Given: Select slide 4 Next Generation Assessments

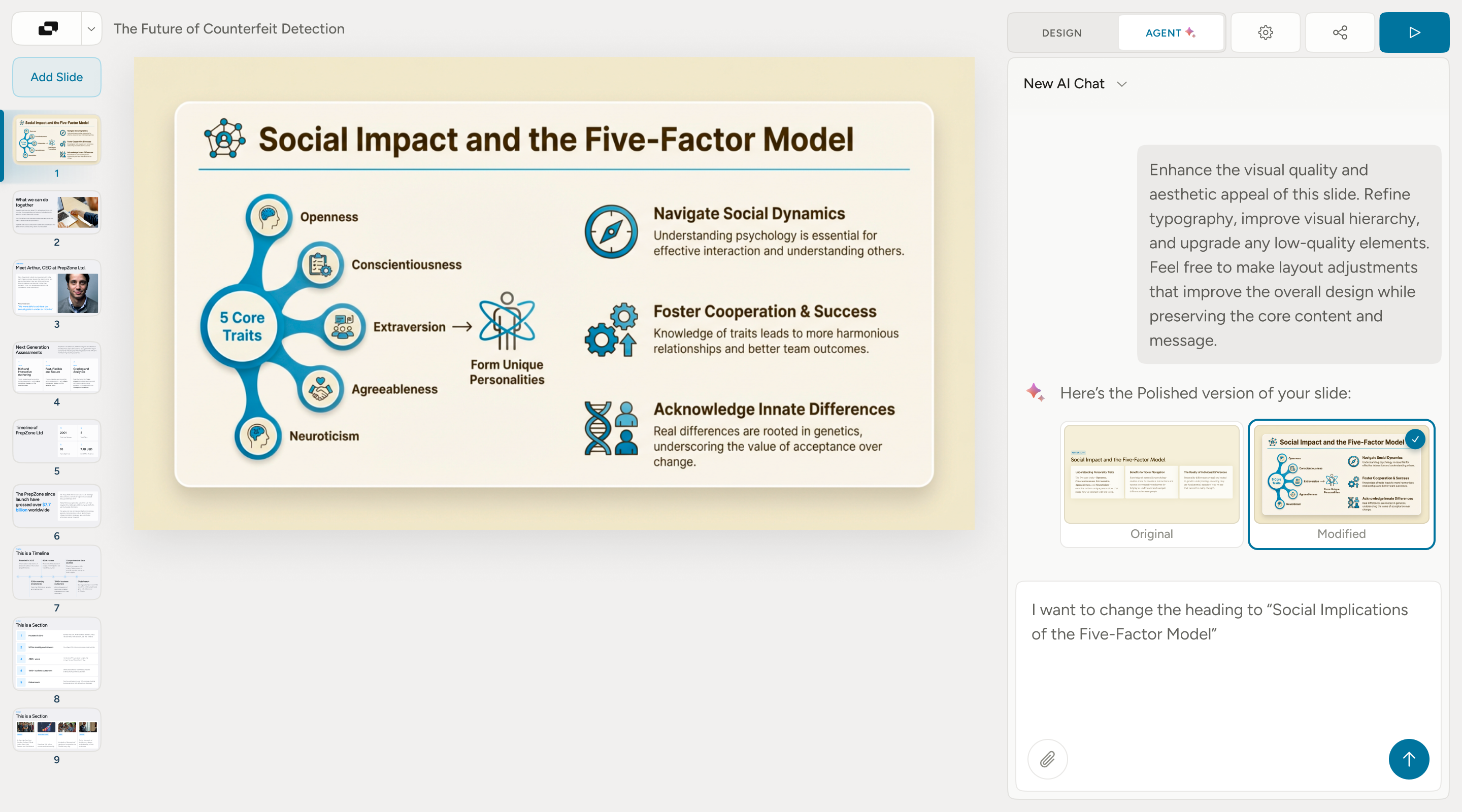Looking at the screenshot, I should (57, 367).
